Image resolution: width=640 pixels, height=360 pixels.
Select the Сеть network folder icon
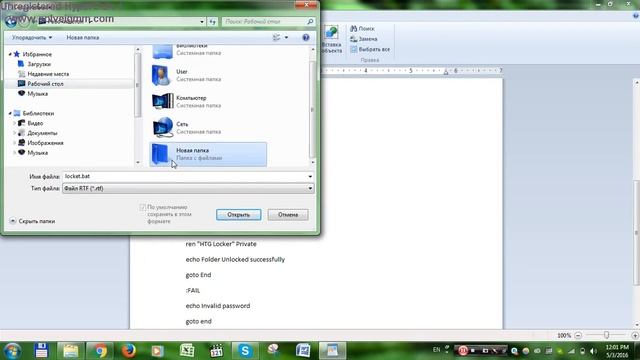(162, 127)
